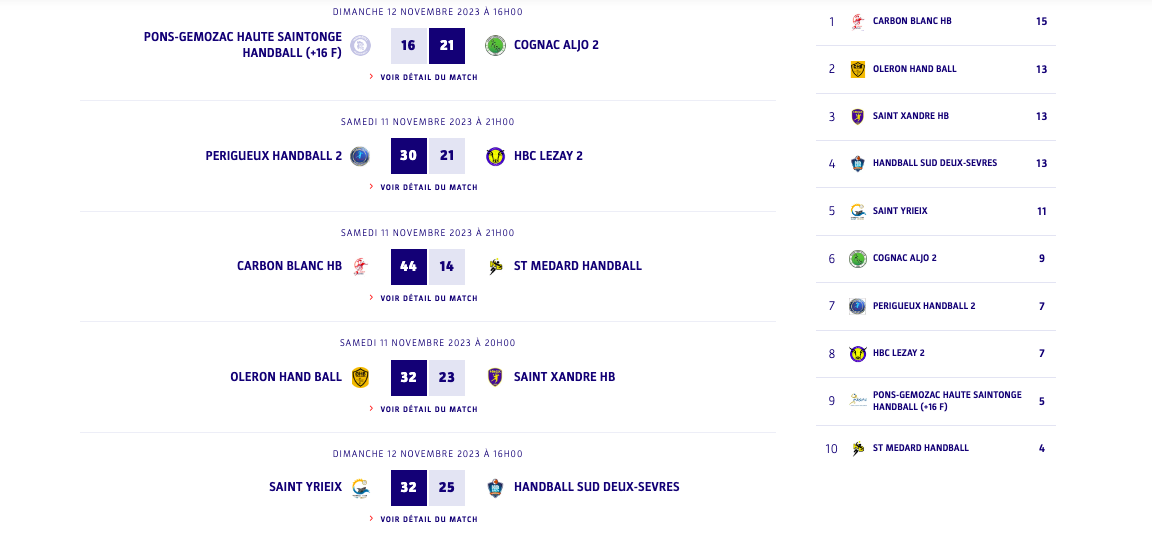
Task: Select Carbon Blanc HB in standings
Action: pos(912,21)
